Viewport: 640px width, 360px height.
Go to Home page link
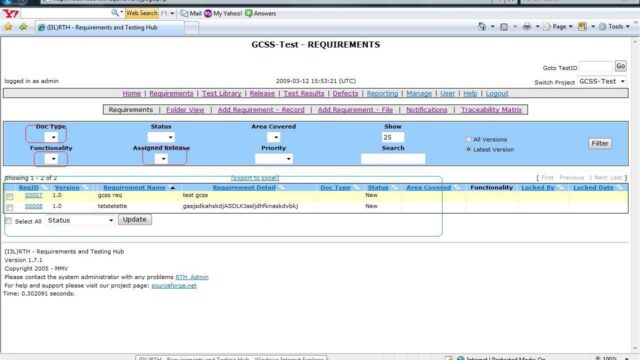pos(131,93)
